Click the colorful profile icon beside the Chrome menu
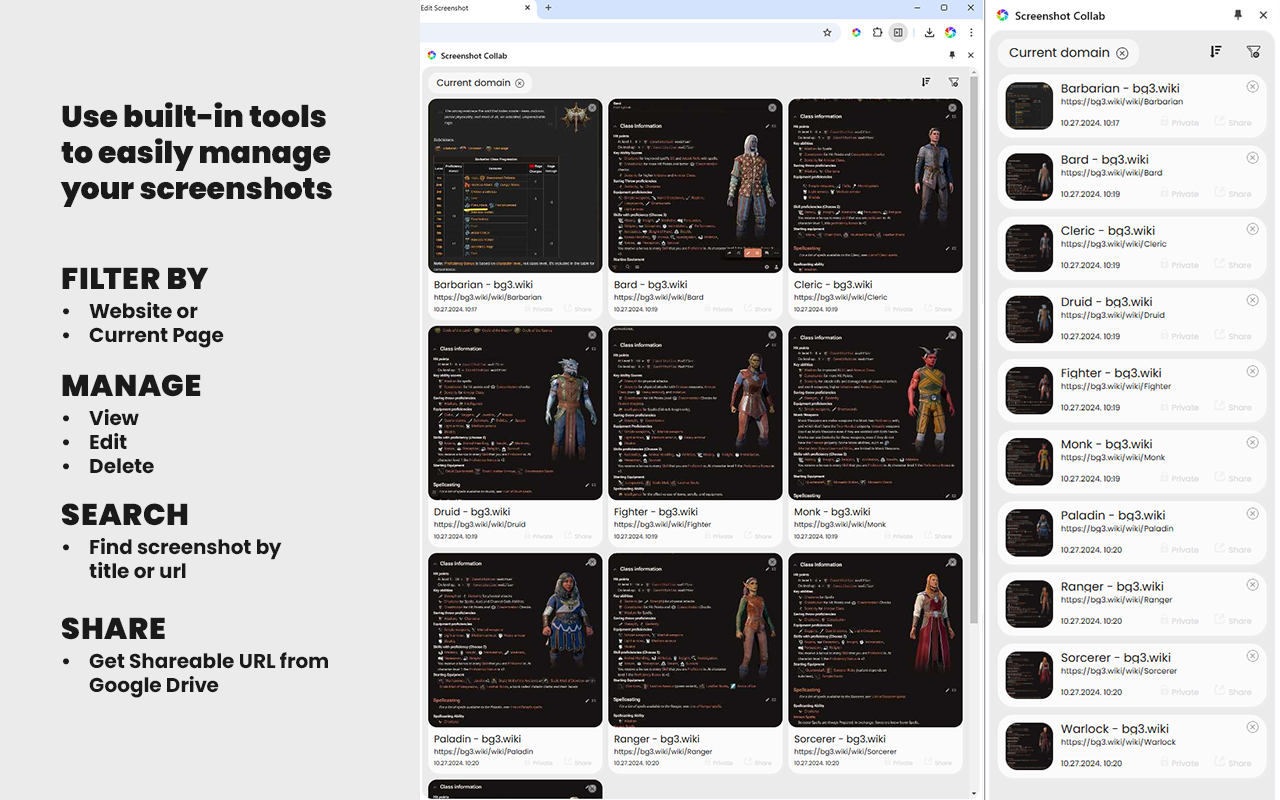The image size is (1280, 800). [950, 32]
